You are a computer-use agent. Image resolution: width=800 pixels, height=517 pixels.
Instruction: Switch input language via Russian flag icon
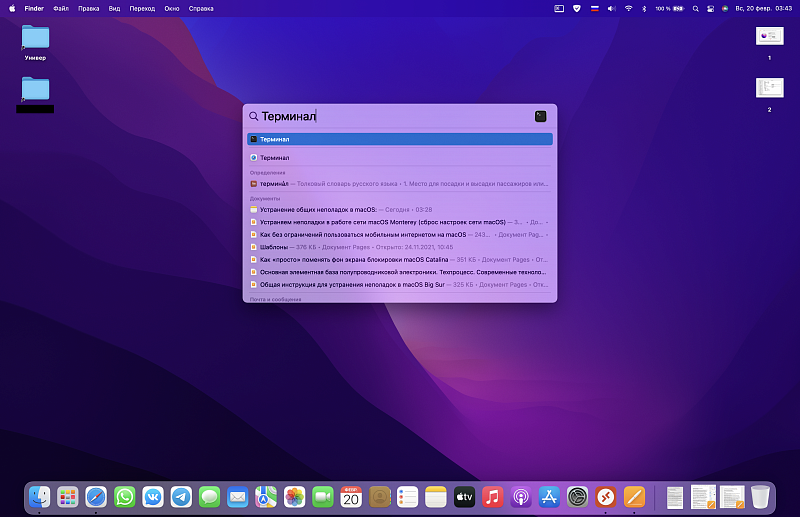(595, 8)
